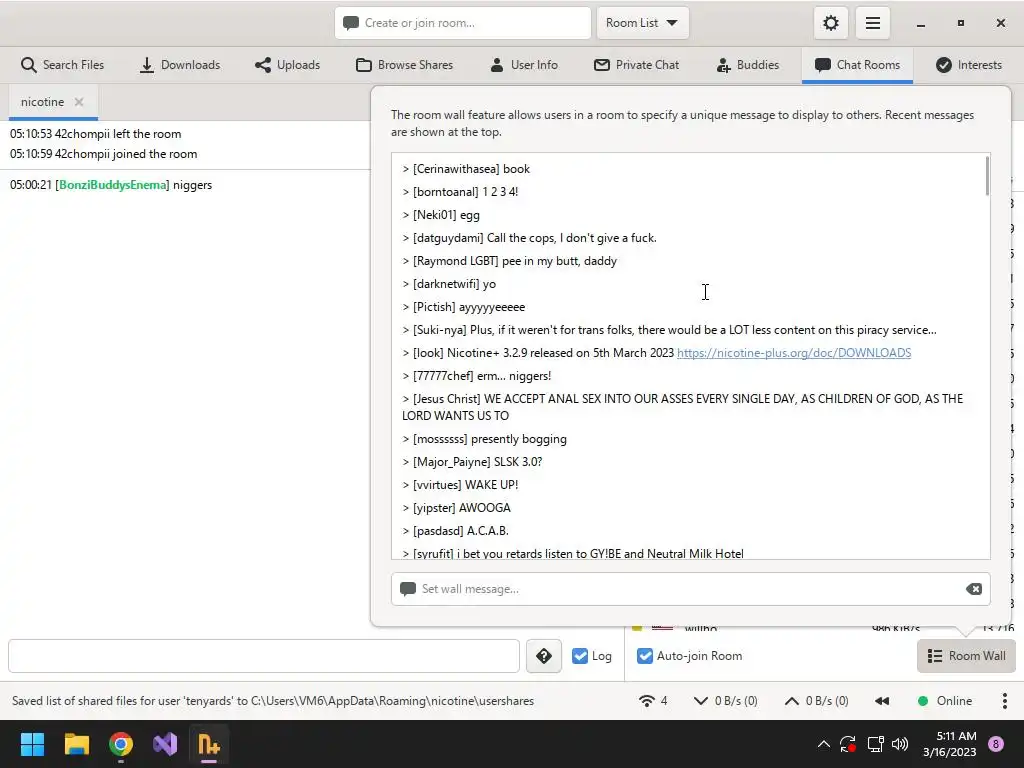The width and height of the screenshot is (1024, 768).
Task: Open the status bar three-dot menu
Action: [x=1004, y=701]
